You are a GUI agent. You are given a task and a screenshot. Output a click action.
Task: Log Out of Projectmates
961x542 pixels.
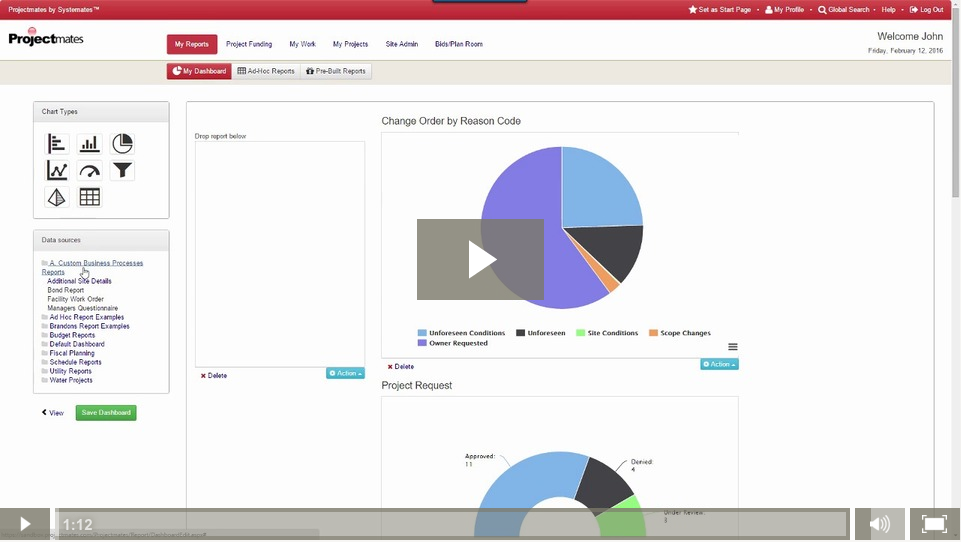927,10
